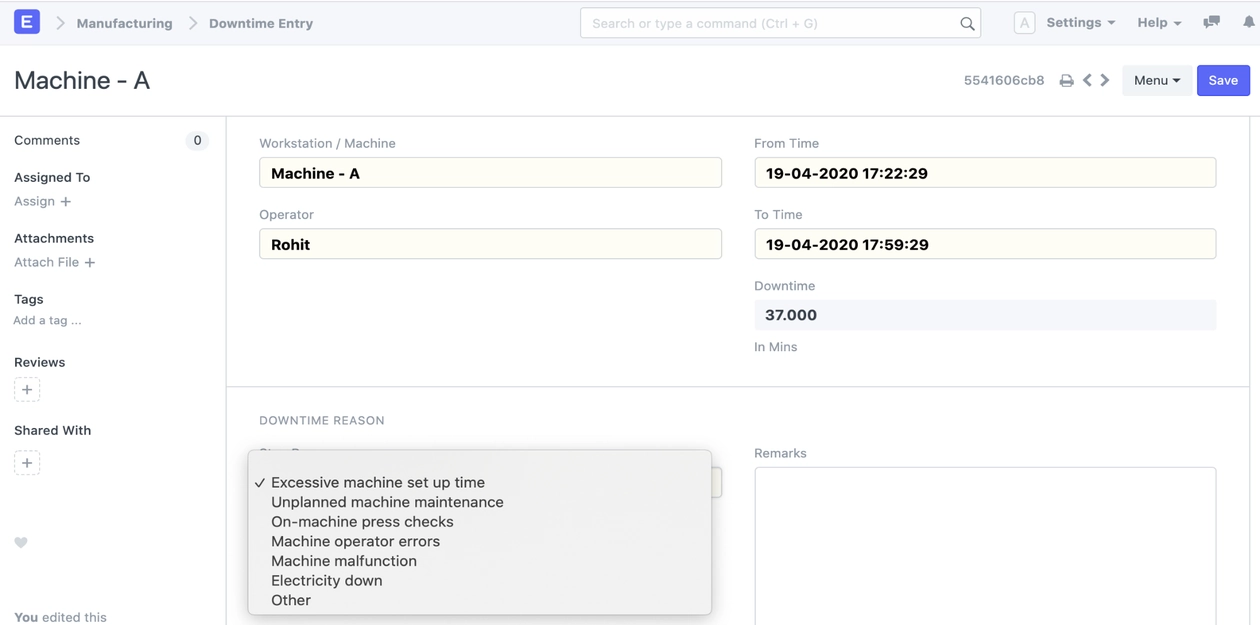Viewport: 1260px width, 625px height.
Task: Click plus box under Shared With
Action: click(x=27, y=463)
